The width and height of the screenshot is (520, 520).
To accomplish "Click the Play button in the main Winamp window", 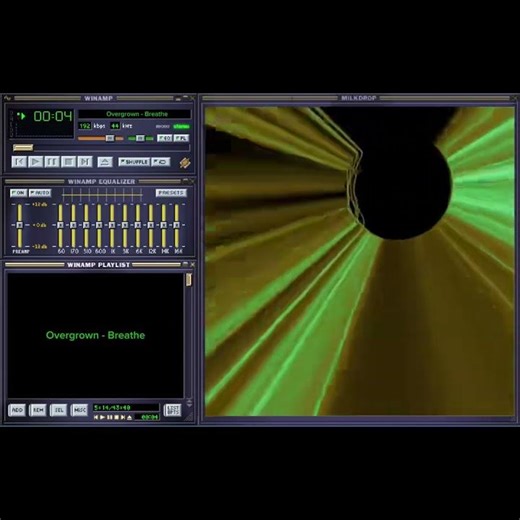I will pos(36,162).
